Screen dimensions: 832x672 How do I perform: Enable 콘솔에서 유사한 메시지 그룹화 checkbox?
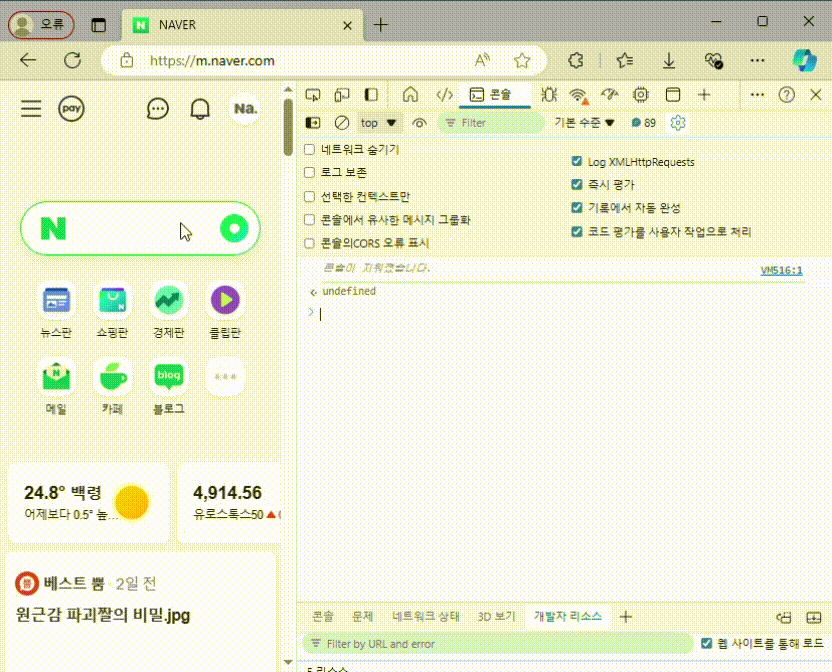point(309,220)
